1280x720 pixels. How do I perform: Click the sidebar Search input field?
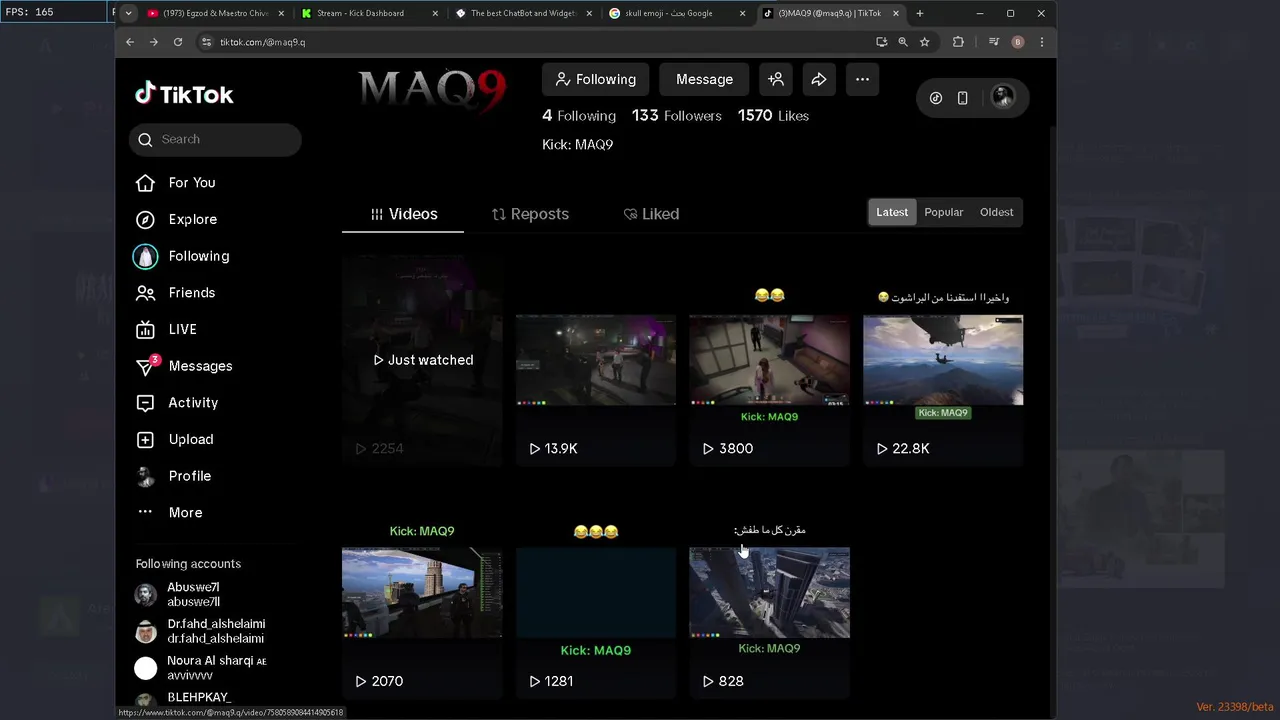click(x=215, y=139)
